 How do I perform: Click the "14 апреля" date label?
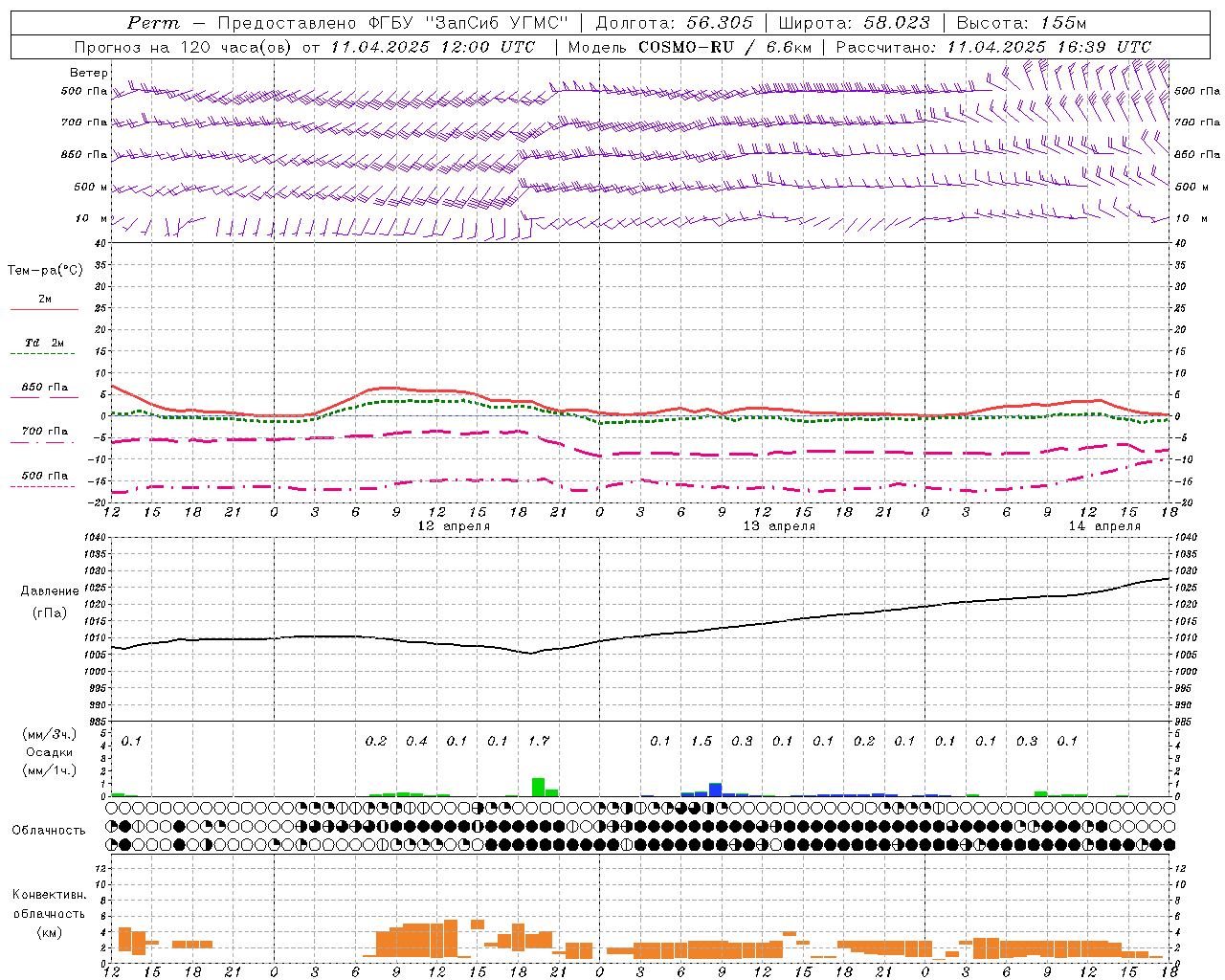pyautogui.click(x=1105, y=526)
